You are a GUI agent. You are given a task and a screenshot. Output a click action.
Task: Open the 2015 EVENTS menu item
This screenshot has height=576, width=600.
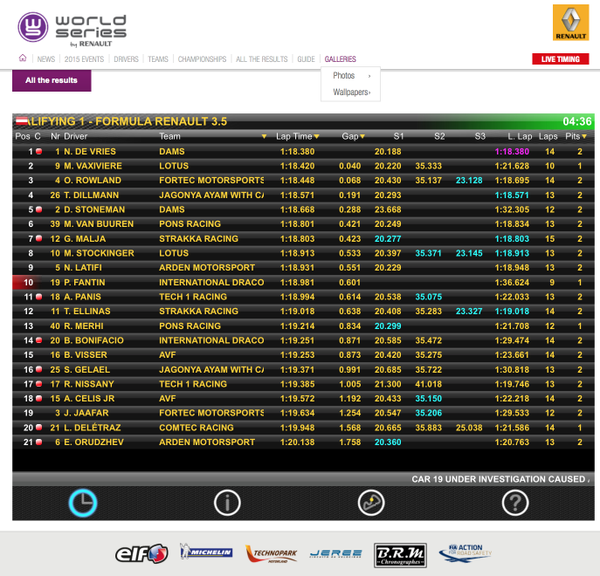[x=84, y=59]
